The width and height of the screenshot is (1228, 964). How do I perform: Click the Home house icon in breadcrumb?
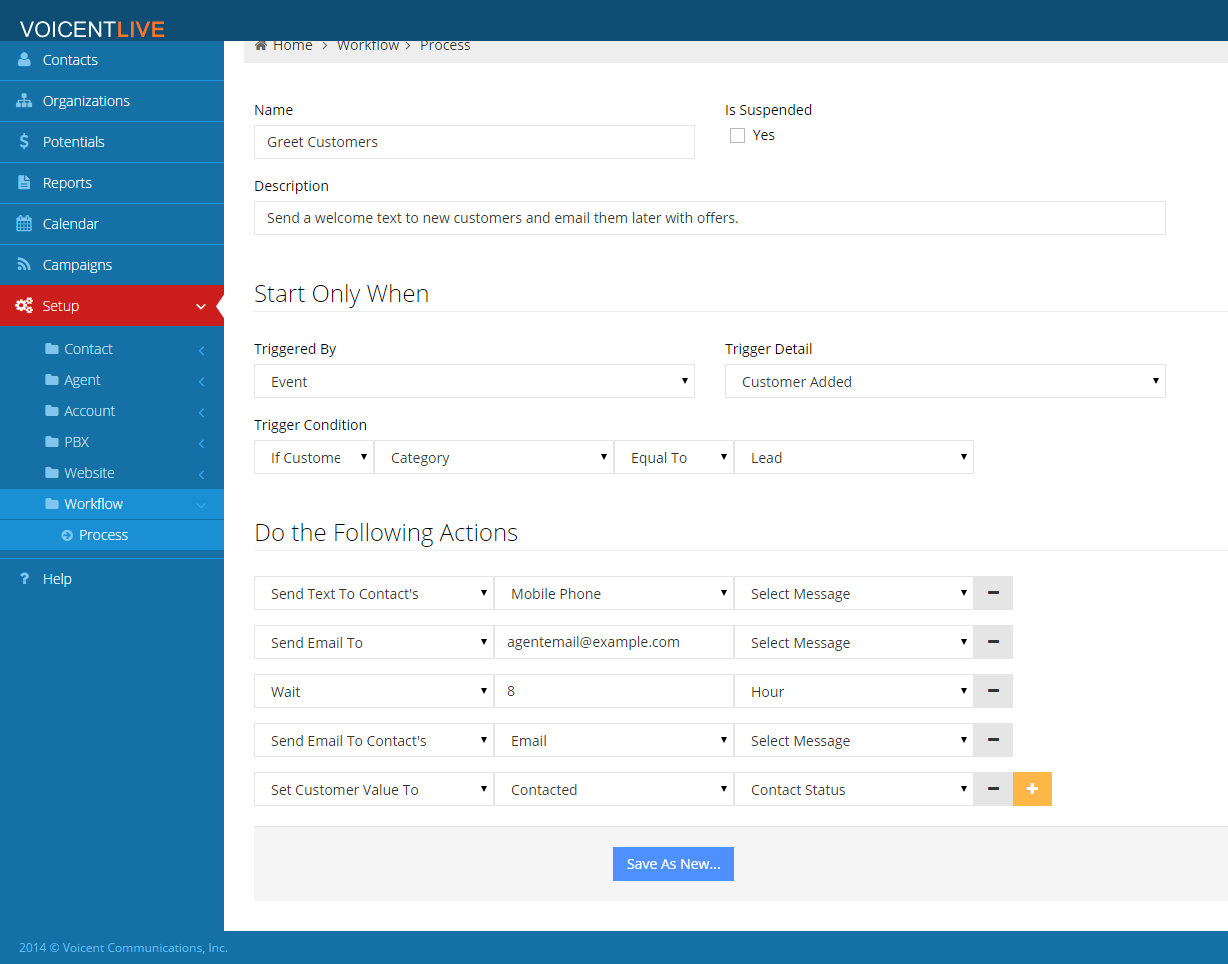261,45
